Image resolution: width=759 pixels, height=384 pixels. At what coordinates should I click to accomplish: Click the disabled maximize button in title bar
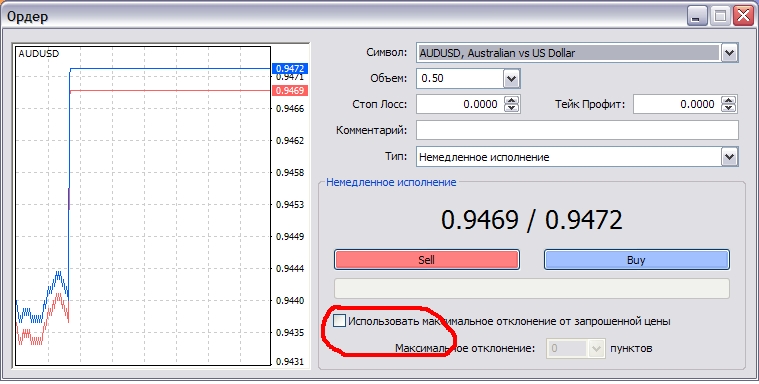[720, 17]
